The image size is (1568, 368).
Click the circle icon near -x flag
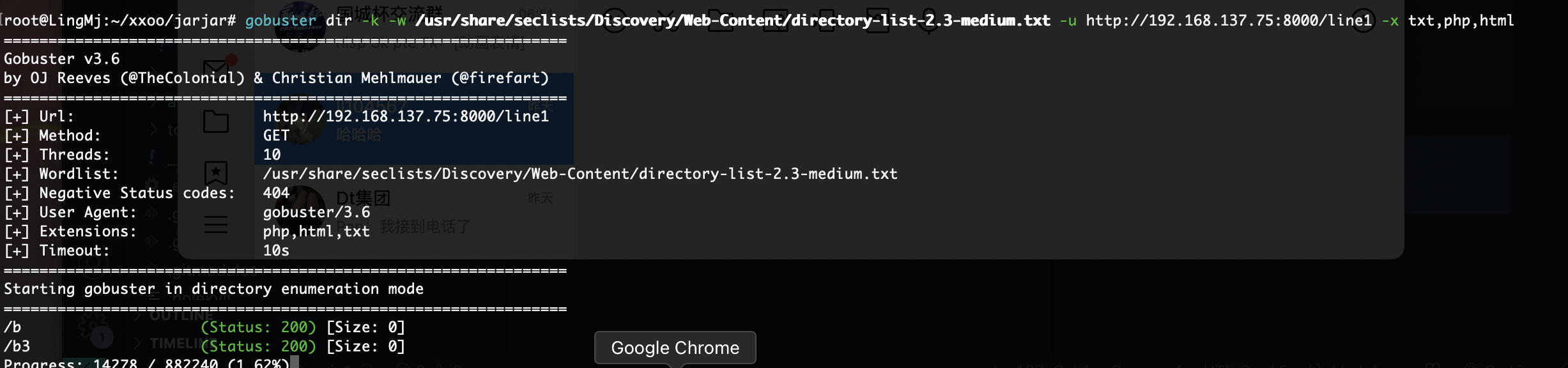click(1362, 20)
